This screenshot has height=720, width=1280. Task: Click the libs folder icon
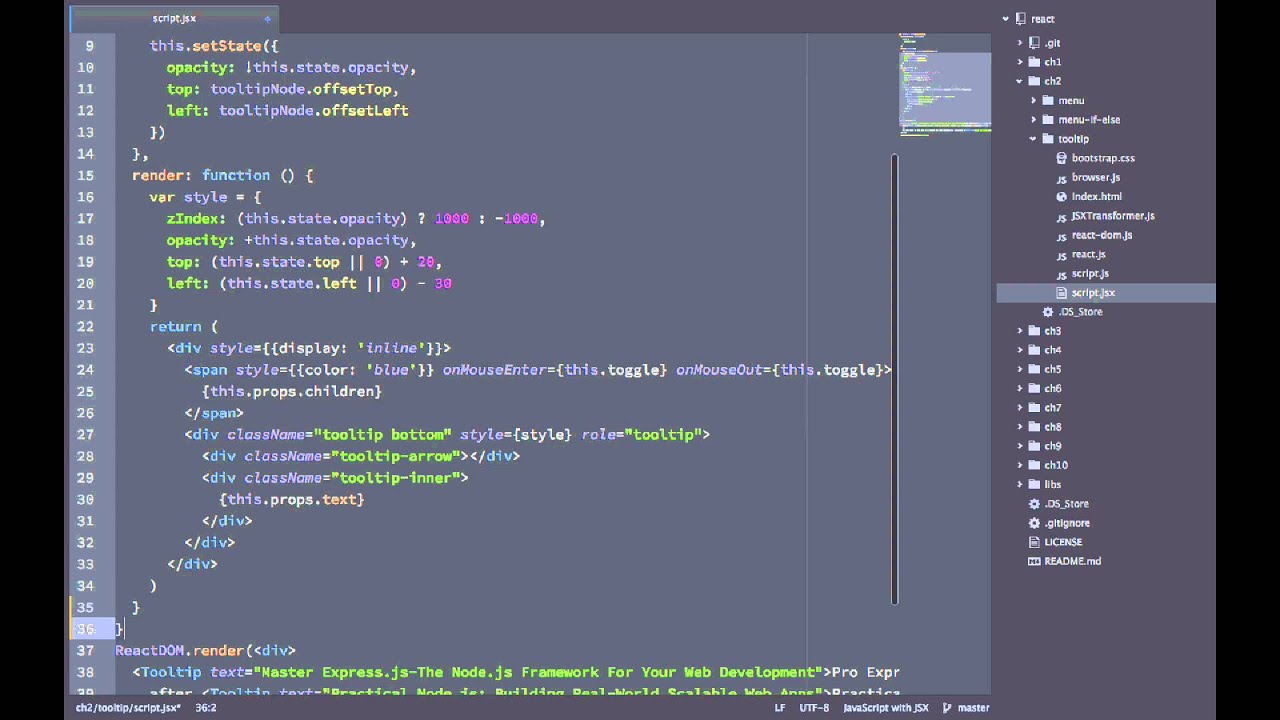(1035, 485)
